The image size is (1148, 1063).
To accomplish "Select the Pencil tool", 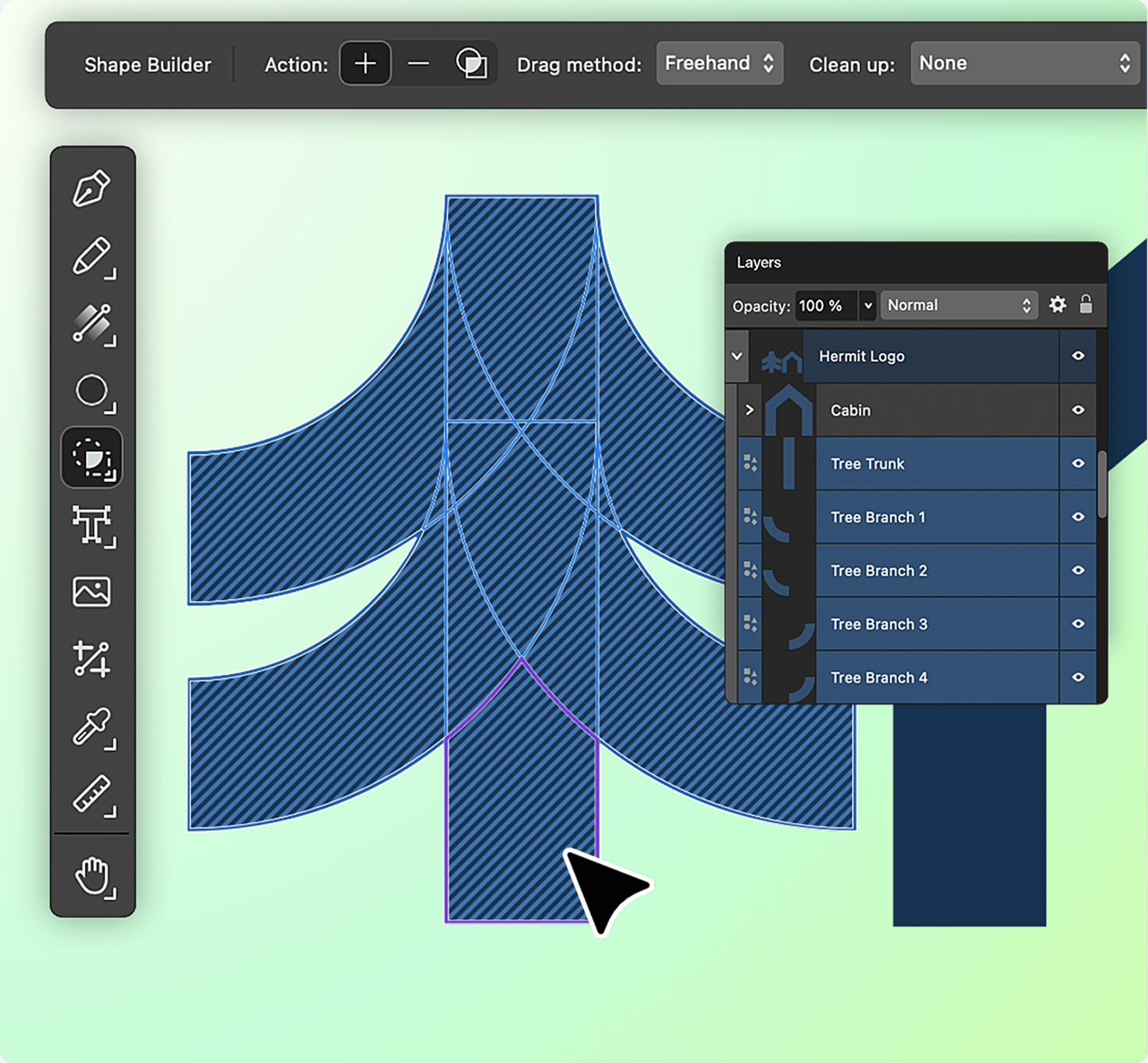I will [92, 256].
